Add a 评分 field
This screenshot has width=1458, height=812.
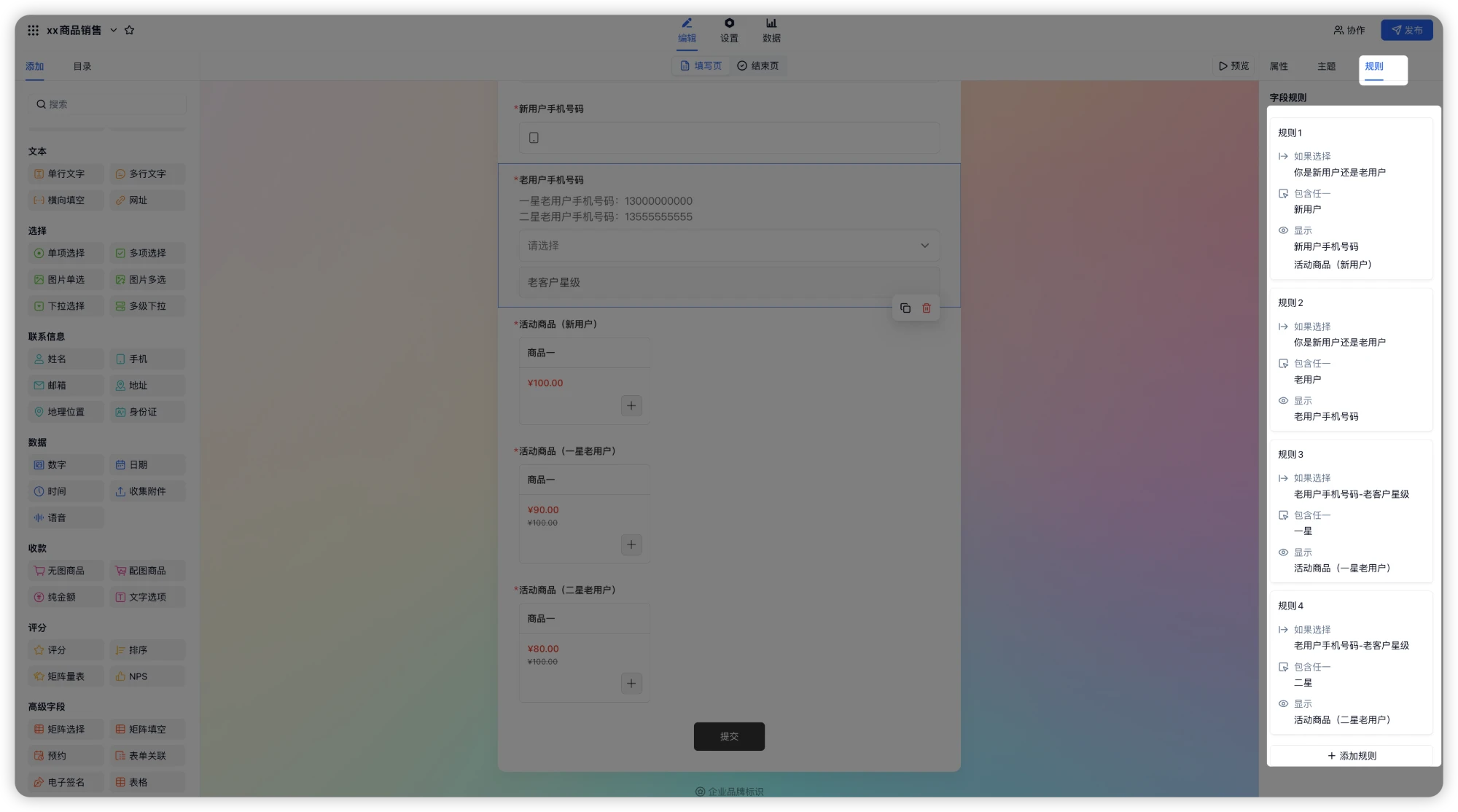click(66, 650)
